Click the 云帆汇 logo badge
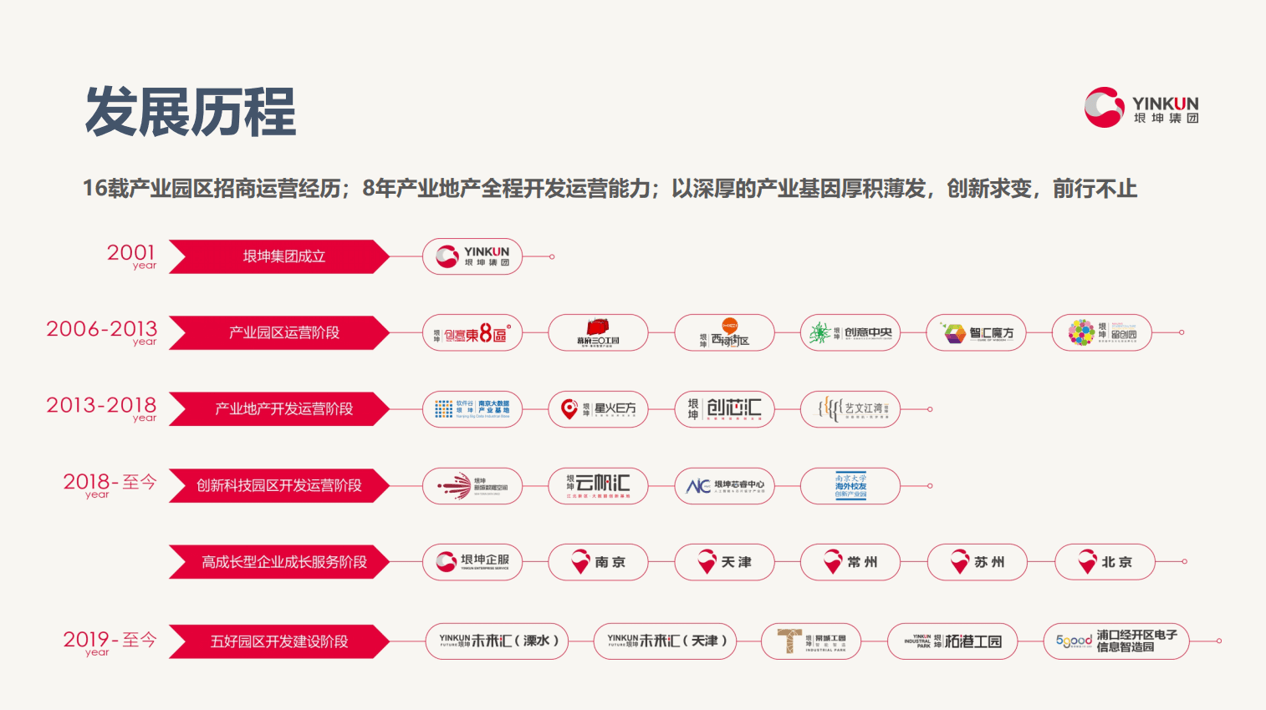The width and height of the screenshot is (1266, 710). click(598, 486)
